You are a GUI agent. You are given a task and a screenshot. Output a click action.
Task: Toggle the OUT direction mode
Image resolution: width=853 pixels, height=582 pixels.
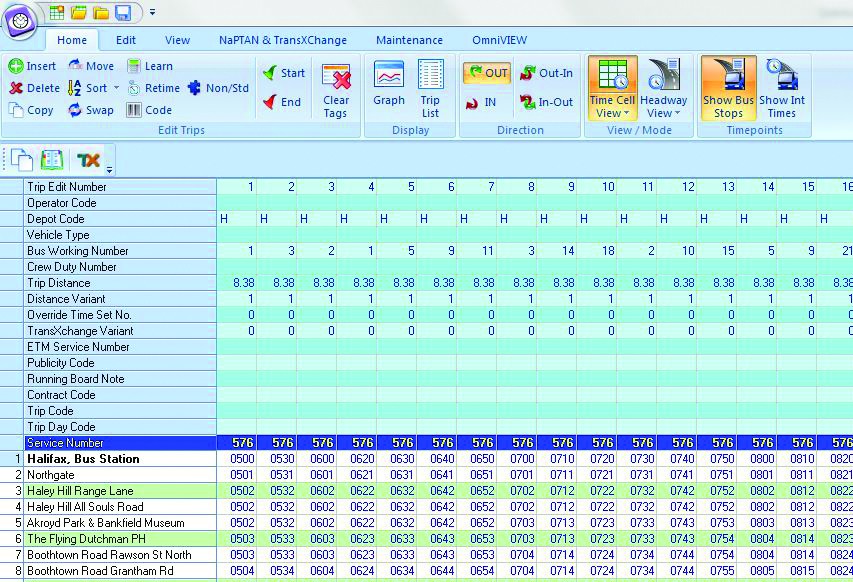(489, 73)
